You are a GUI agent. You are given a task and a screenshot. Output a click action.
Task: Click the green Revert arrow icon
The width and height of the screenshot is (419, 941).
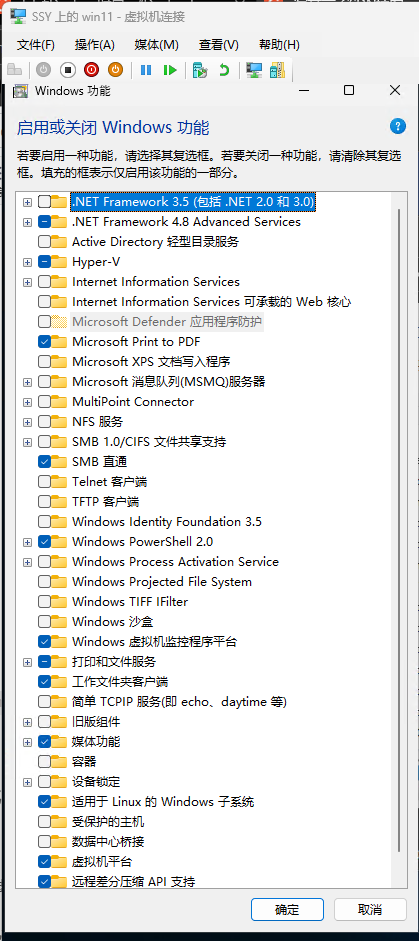click(x=224, y=70)
